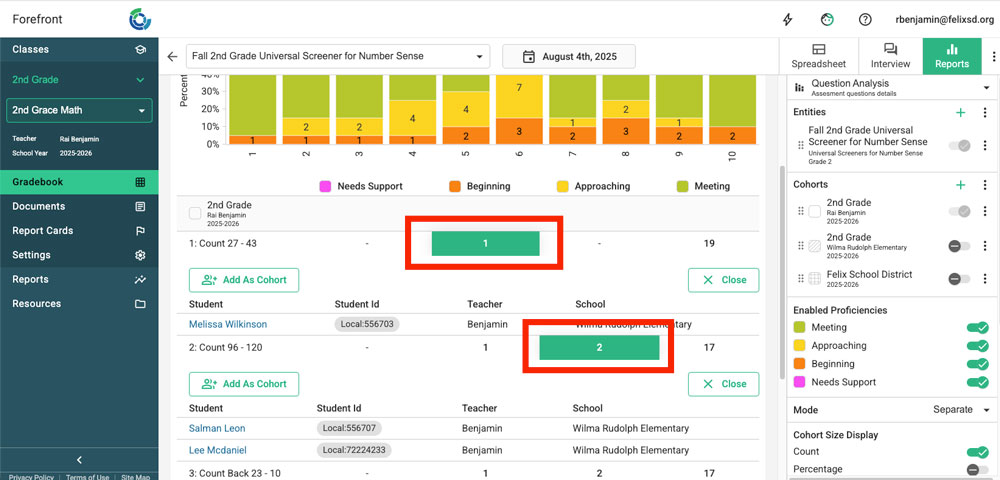Open Melissa Wilkinson's student link
This screenshot has width=1000, height=480.
(x=228, y=324)
